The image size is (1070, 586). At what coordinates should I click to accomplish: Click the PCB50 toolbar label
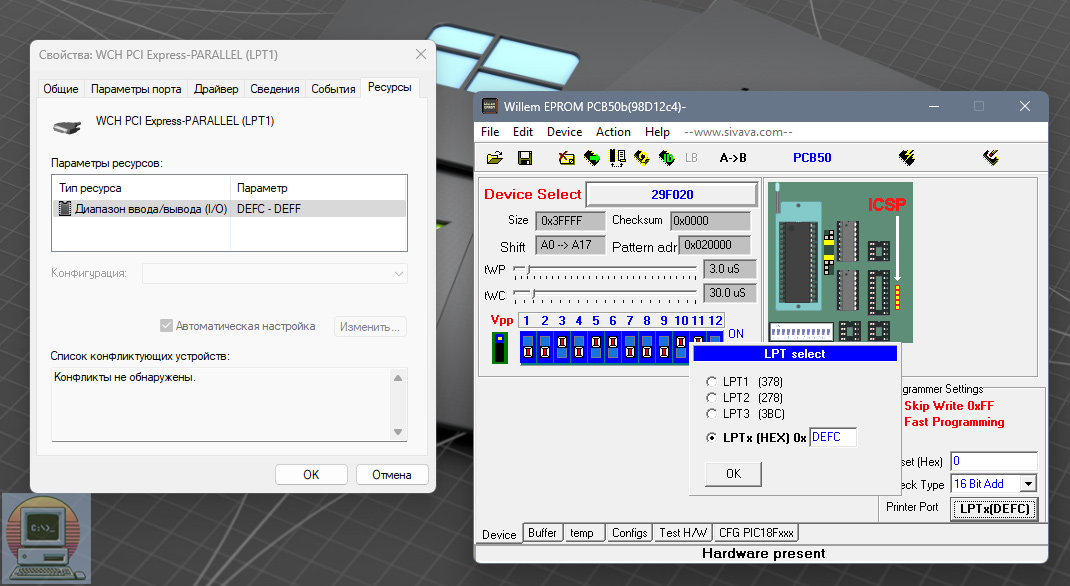pyautogui.click(x=812, y=158)
